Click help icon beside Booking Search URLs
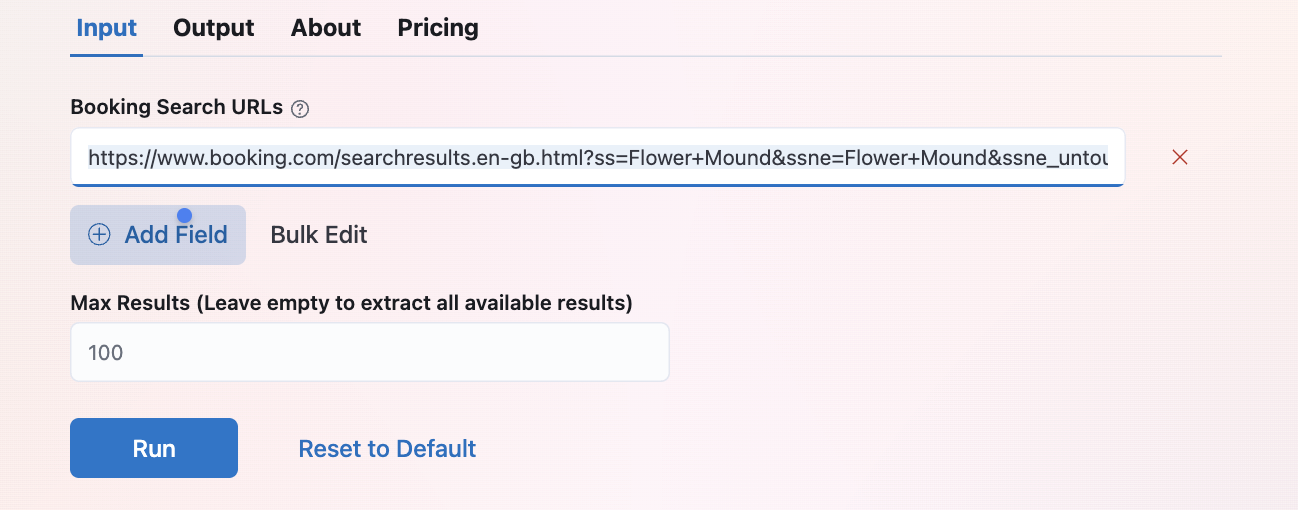 [x=300, y=109]
